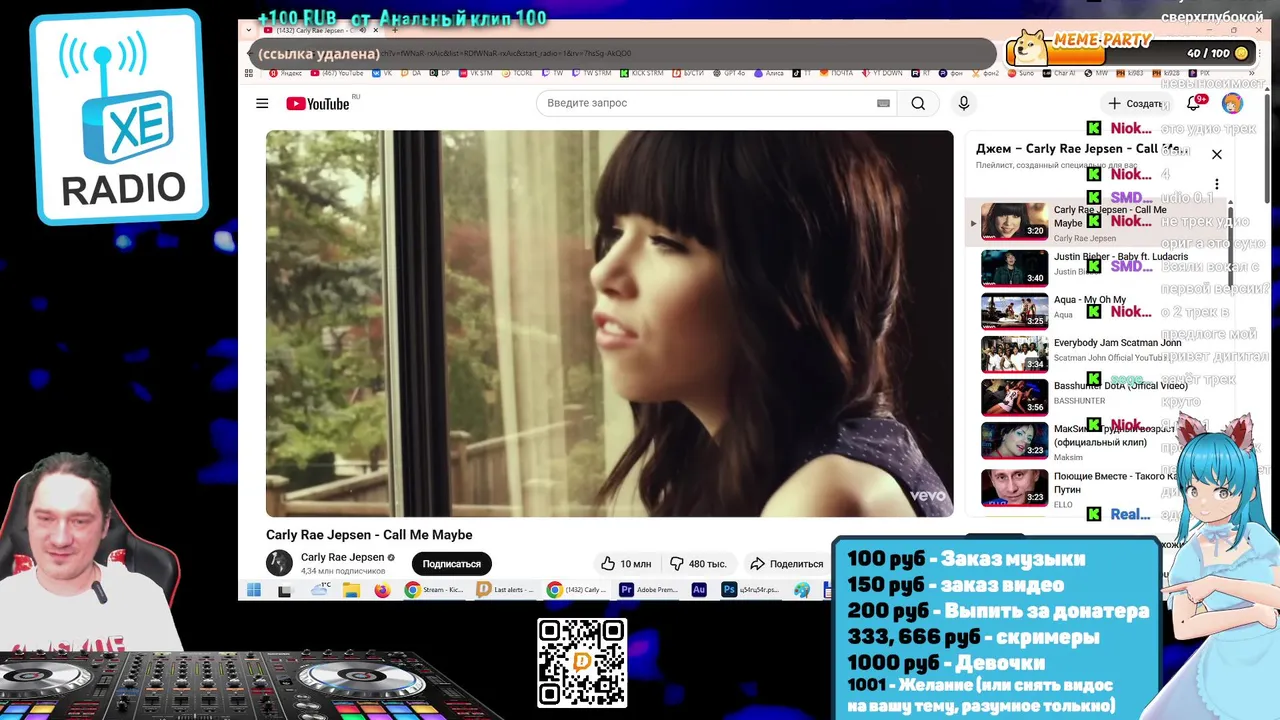Image resolution: width=1280 pixels, height=720 pixels.
Task: Expand the Chrome tab search dropdown
Action: click(x=249, y=30)
